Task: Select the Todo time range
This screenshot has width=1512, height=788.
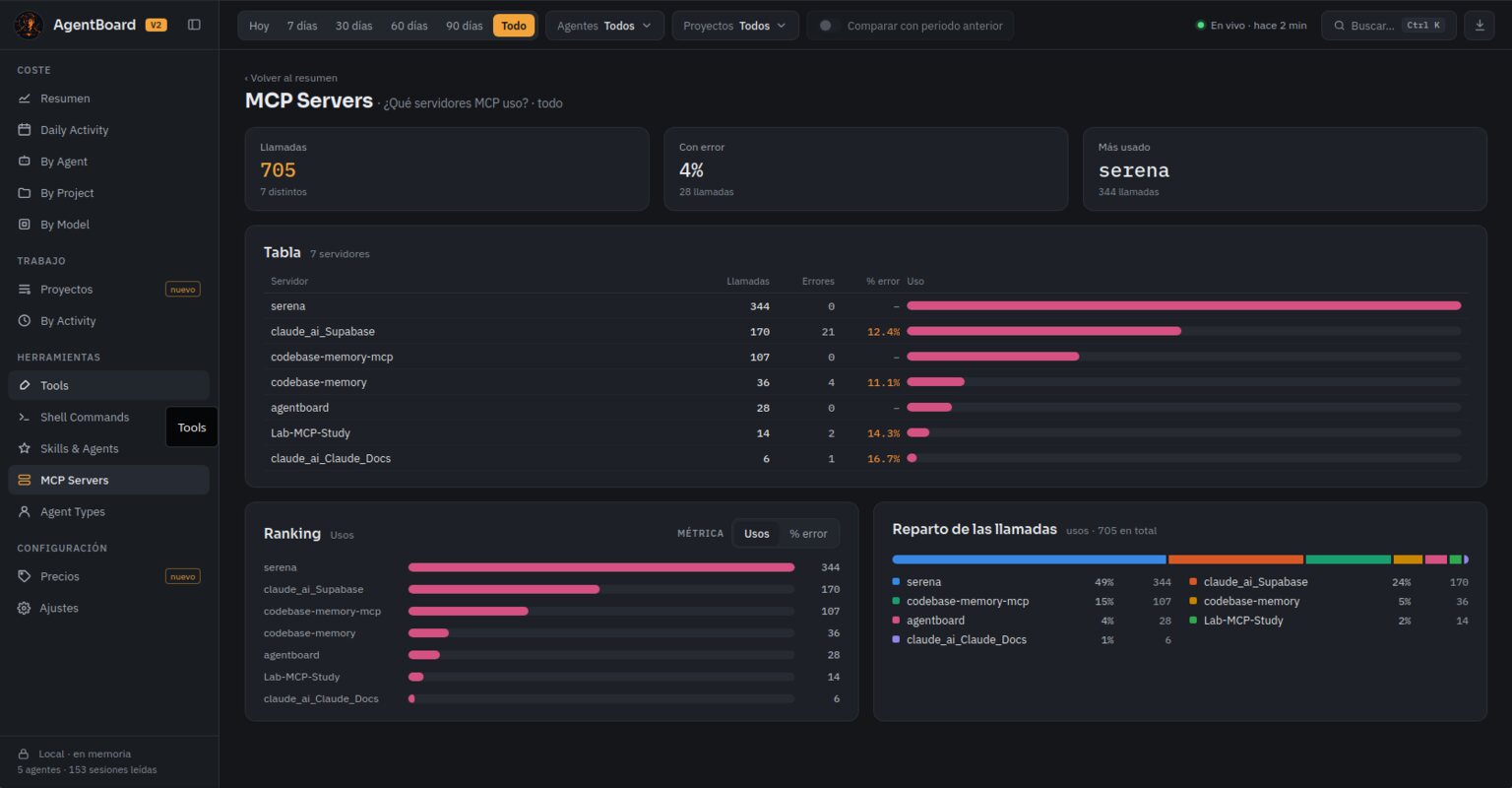Action: pyautogui.click(x=514, y=26)
